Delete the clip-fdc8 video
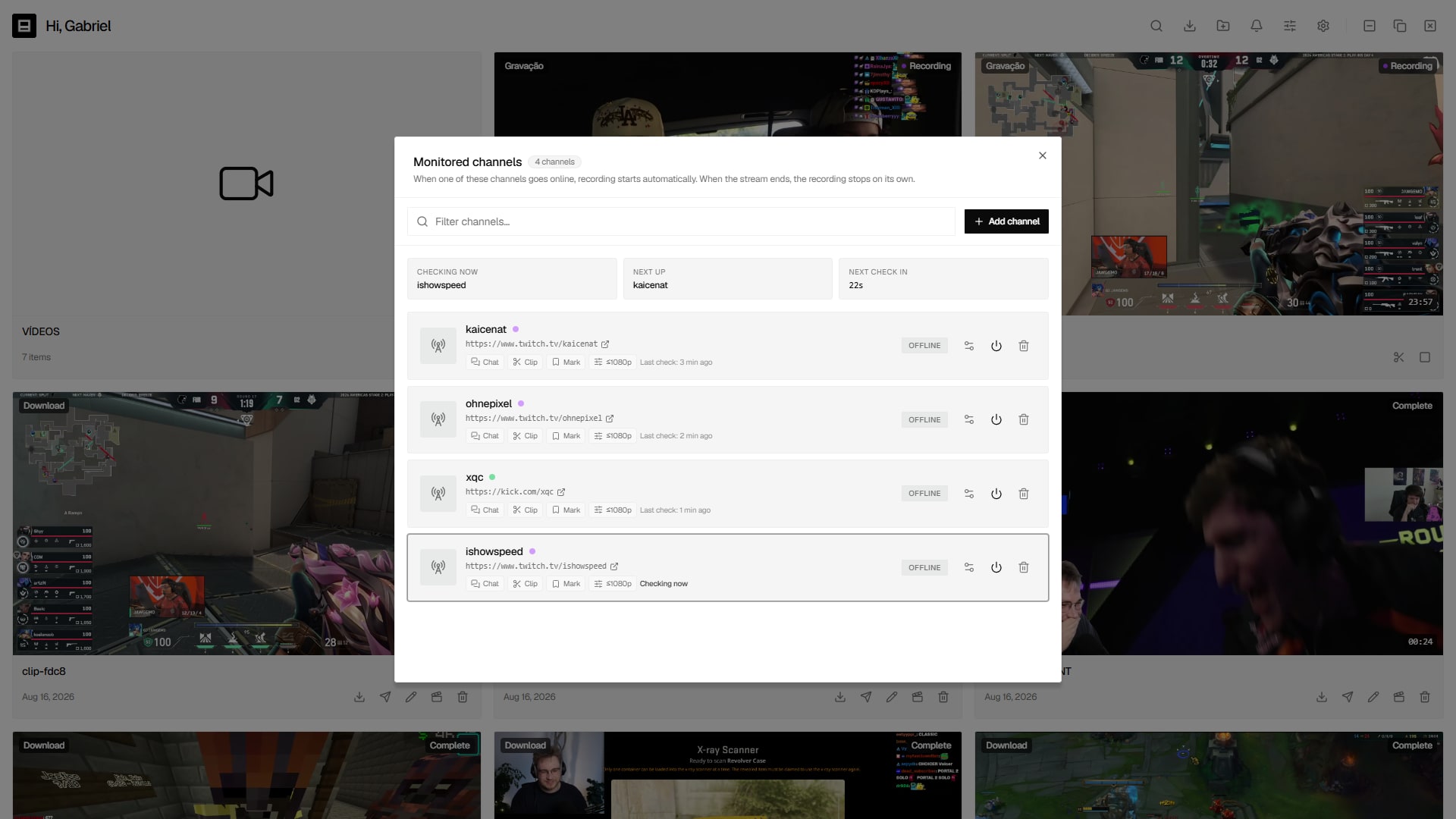The height and width of the screenshot is (819, 1456). [463, 697]
